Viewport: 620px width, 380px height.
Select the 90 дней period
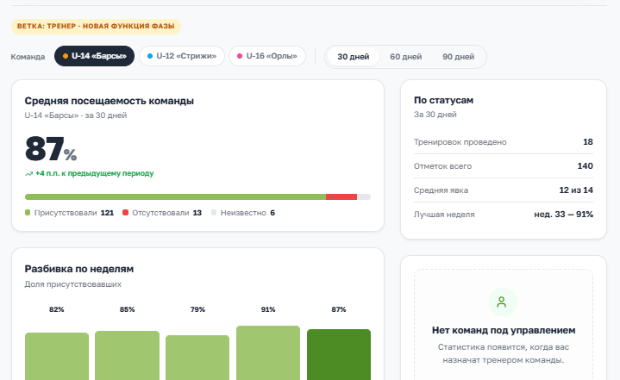click(x=458, y=57)
